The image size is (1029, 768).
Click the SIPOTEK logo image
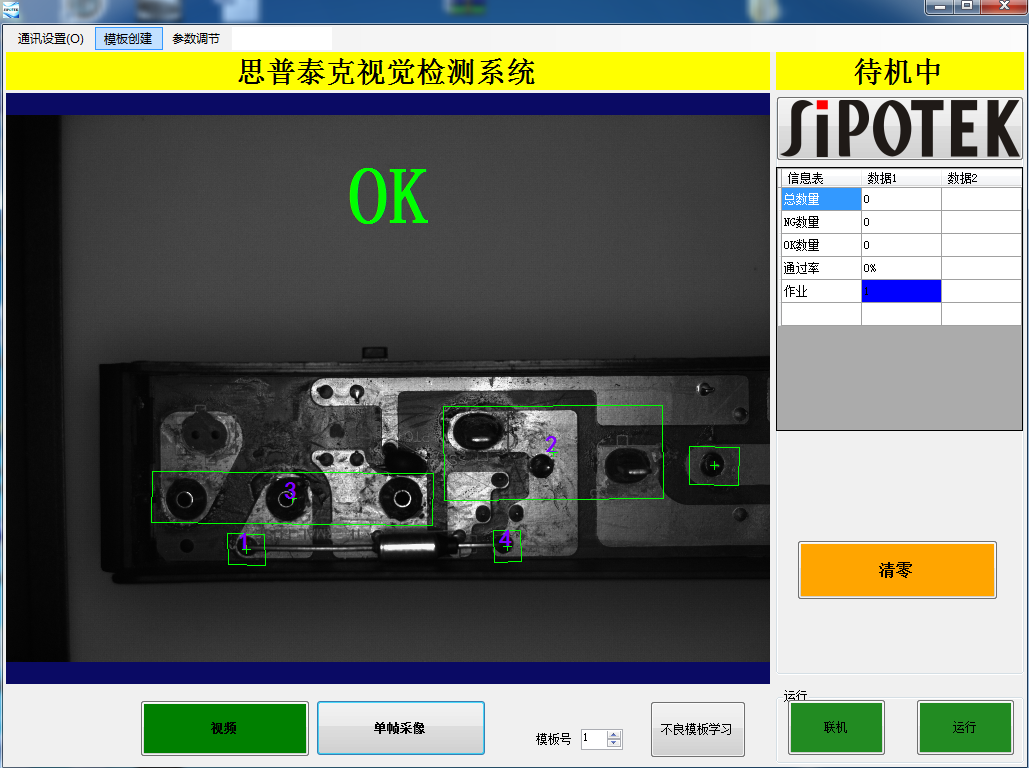coord(899,128)
